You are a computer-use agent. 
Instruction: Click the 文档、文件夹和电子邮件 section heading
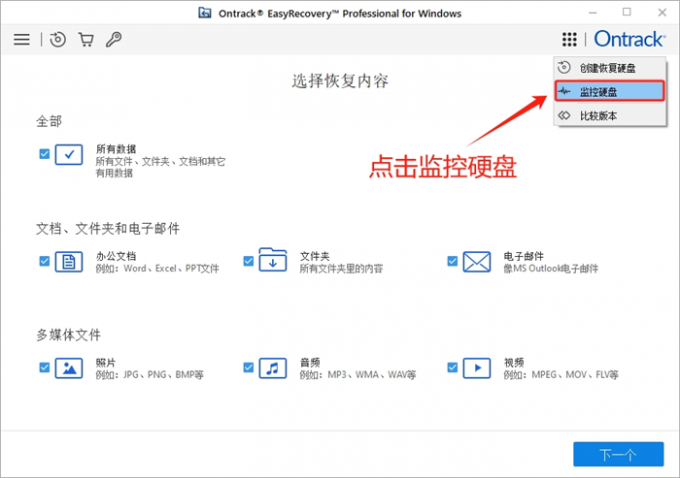[x=108, y=228]
